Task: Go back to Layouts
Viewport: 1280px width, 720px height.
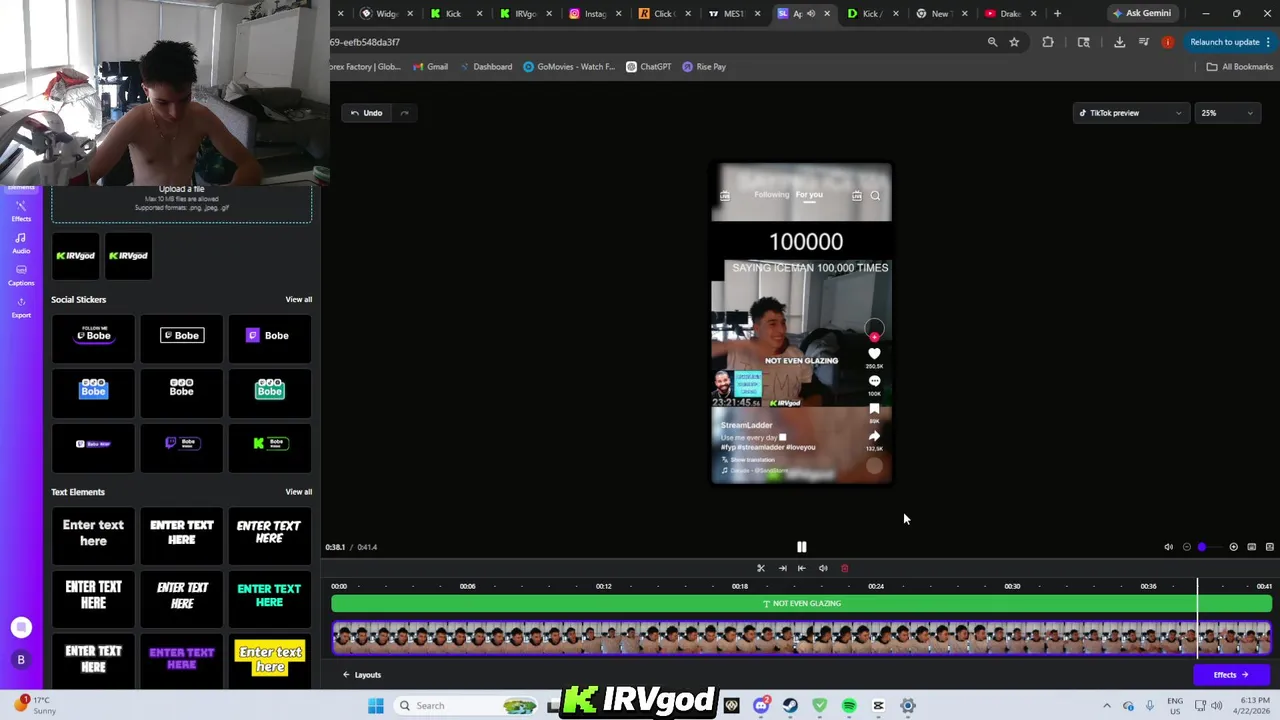Action: [x=362, y=675]
